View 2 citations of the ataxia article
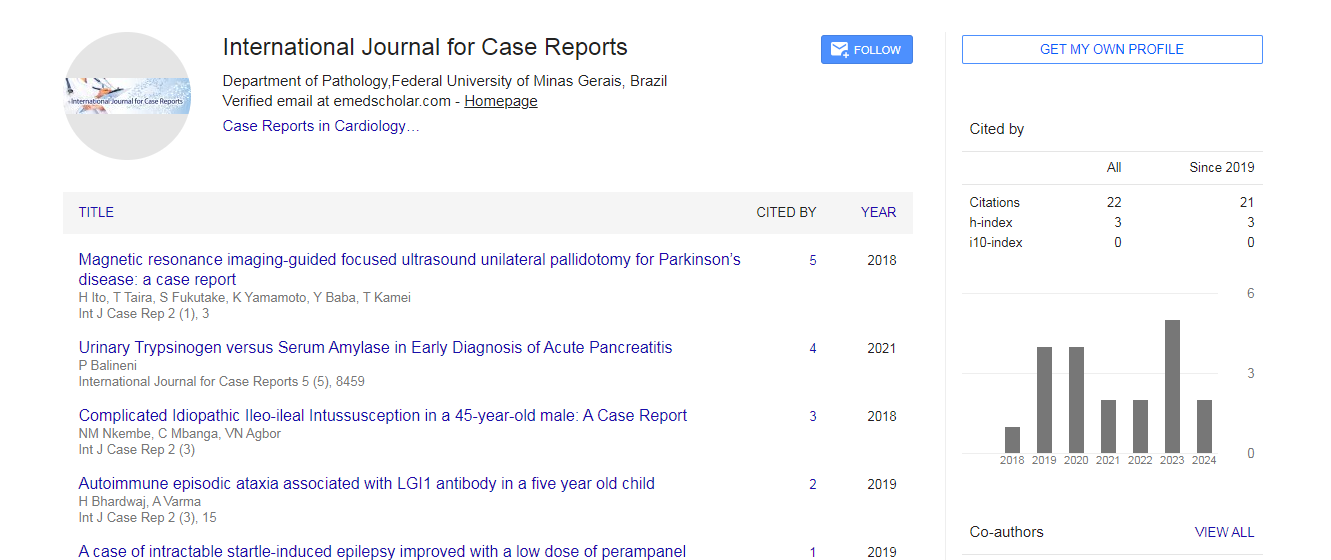1331x560 pixels. pyautogui.click(x=812, y=485)
